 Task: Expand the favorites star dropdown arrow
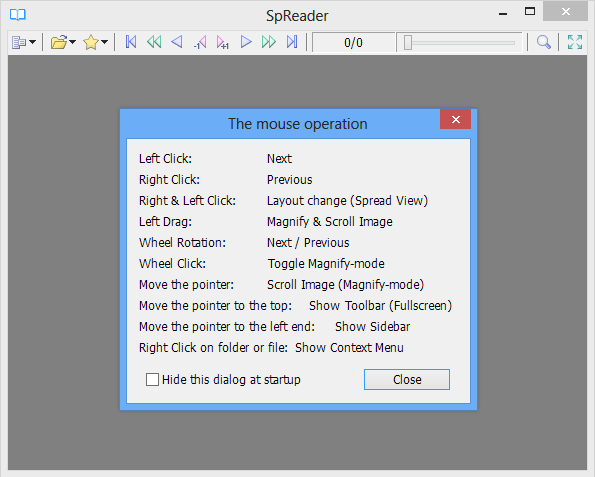104,42
